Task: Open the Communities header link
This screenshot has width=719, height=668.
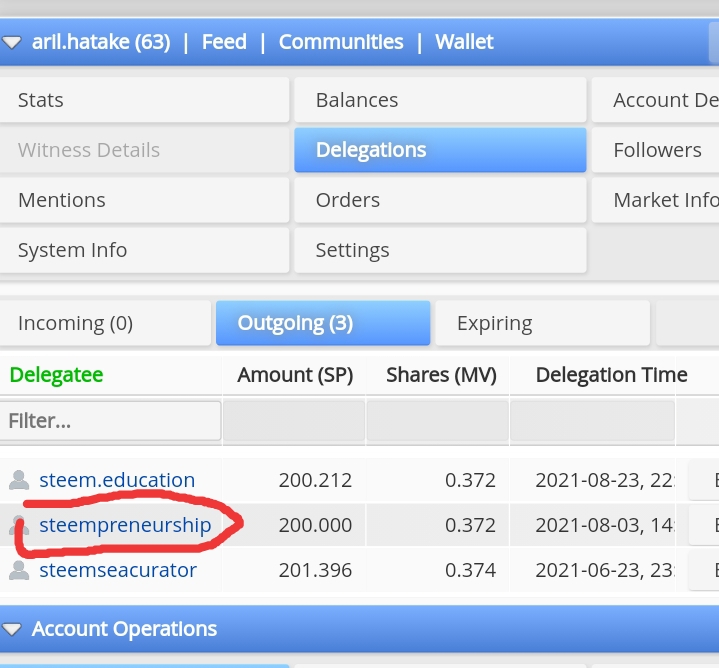Action: (341, 42)
